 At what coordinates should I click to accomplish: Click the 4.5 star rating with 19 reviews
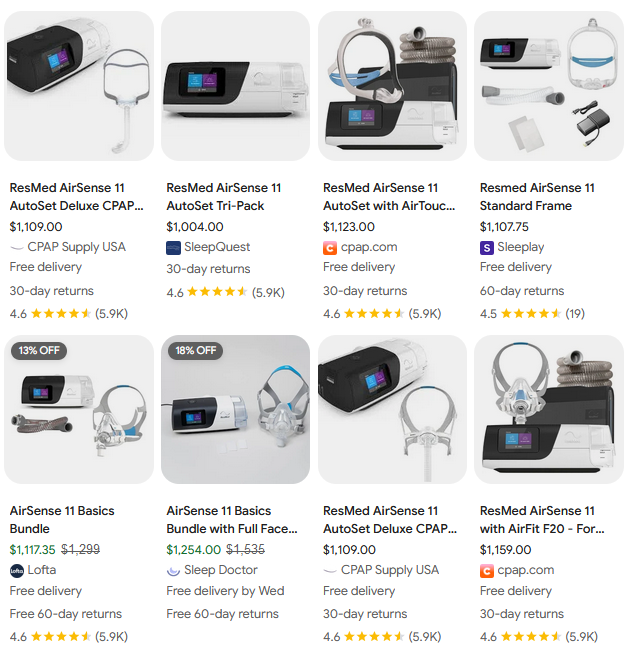click(x=532, y=314)
